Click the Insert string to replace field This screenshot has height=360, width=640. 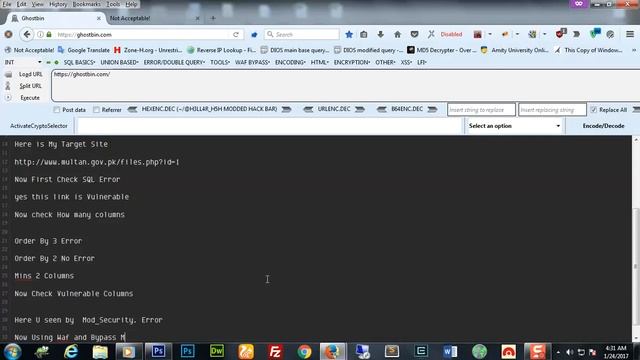click(481, 110)
